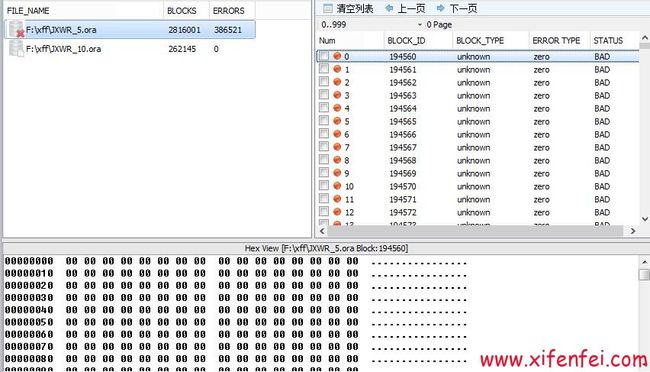This screenshot has height=372, width=650.
Task: Click the previous page arrow icon
Action: (389, 8)
